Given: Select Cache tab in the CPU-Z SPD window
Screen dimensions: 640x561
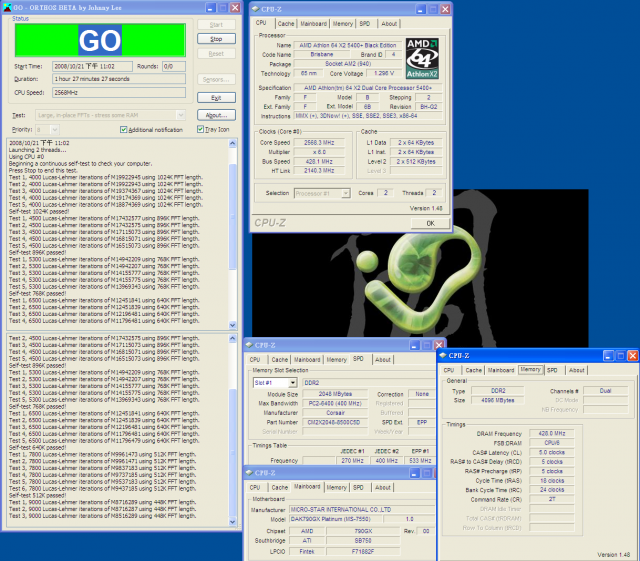Looking at the screenshot, I should click(x=280, y=360).
